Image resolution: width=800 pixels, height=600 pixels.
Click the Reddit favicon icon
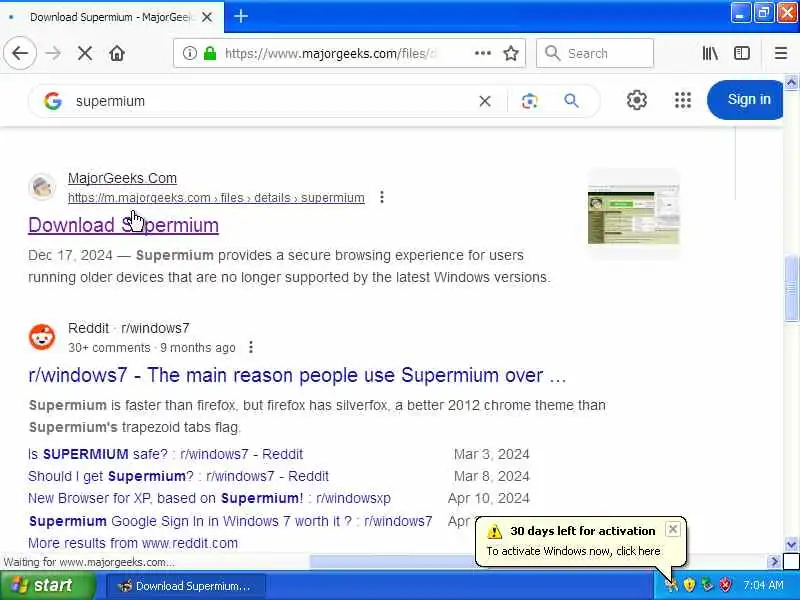click(x=42, y=337)
